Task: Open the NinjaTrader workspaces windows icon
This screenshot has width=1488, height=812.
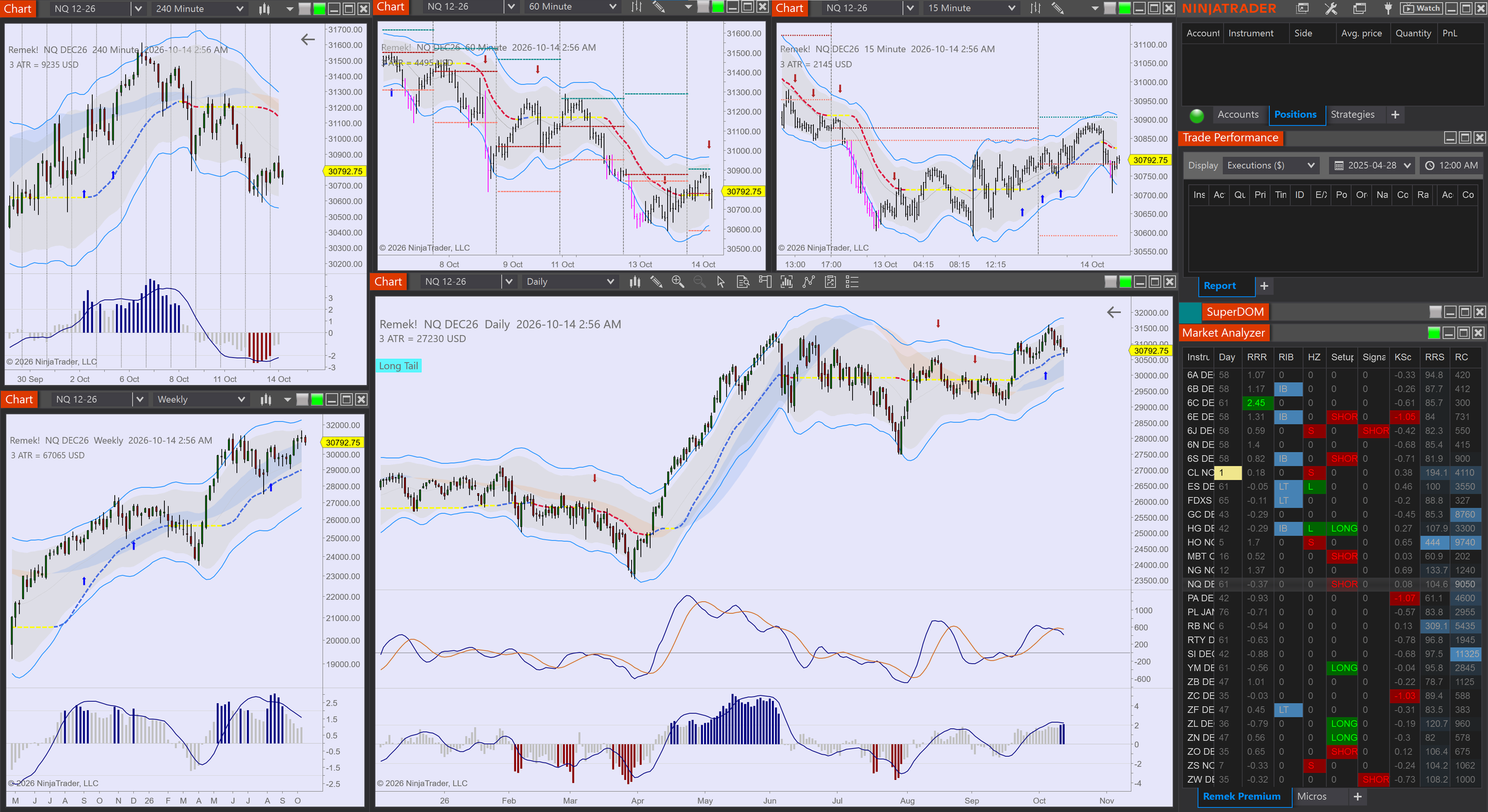Action: click(1359, 8)
